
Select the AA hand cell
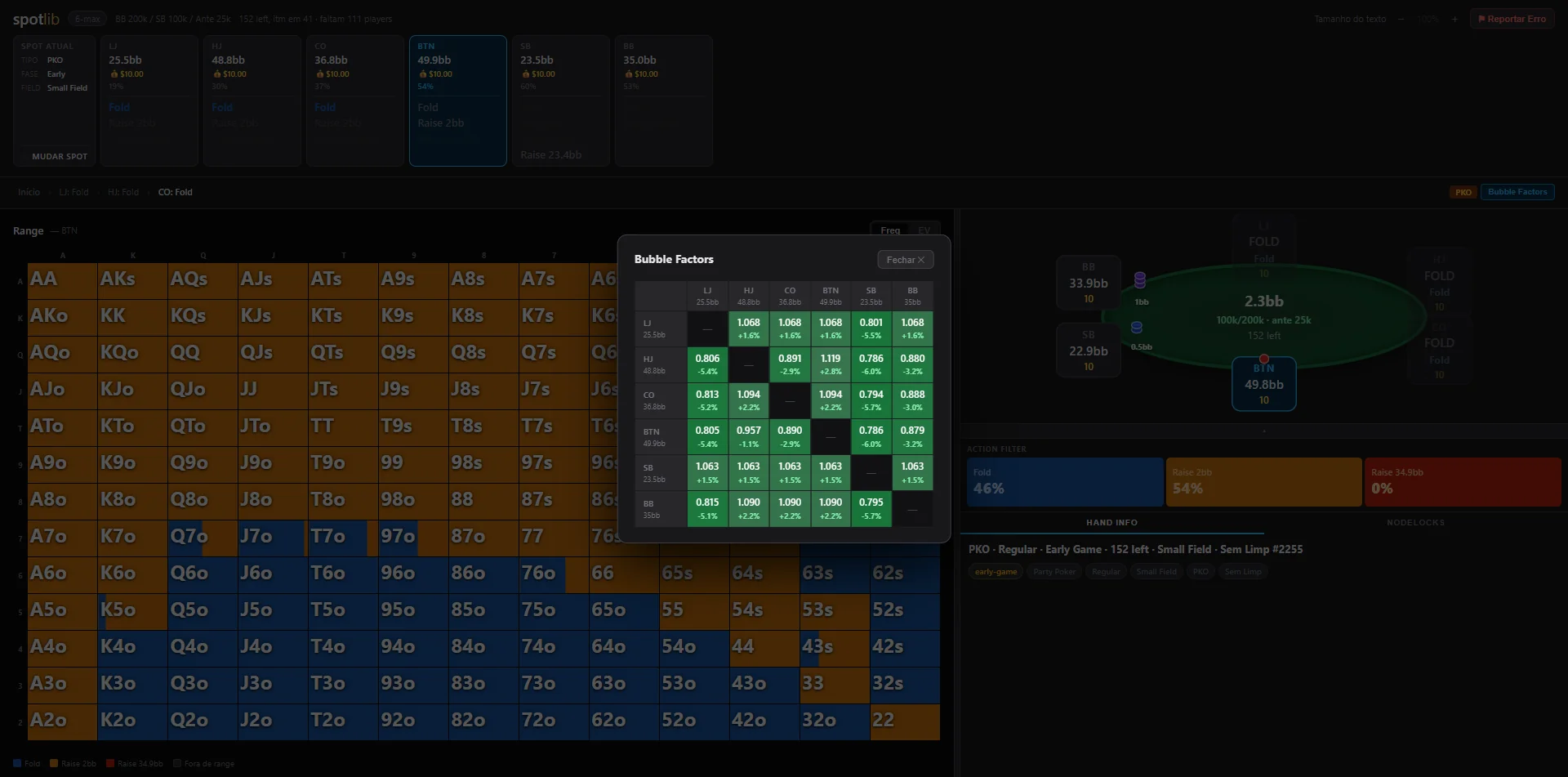(x=62, y=281)
